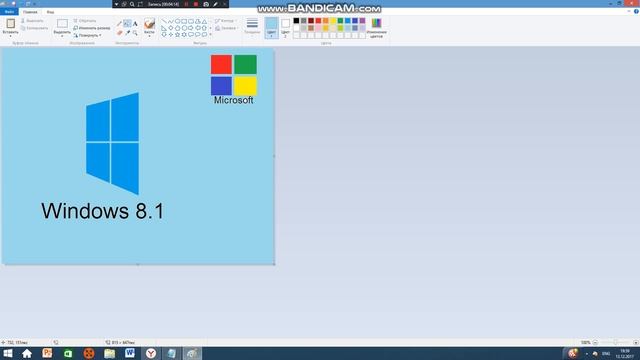The height and width of the screenshot is (360, 640).
Task: Click the zoom out minus button
Action: pos(595,342)
